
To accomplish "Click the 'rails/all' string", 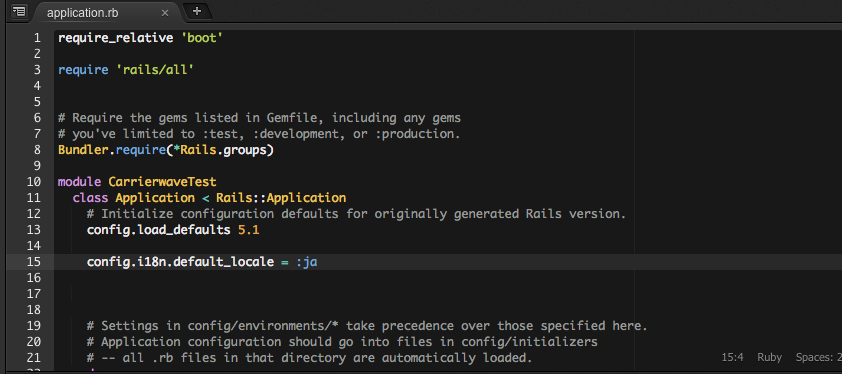I will tap(155, 70).
